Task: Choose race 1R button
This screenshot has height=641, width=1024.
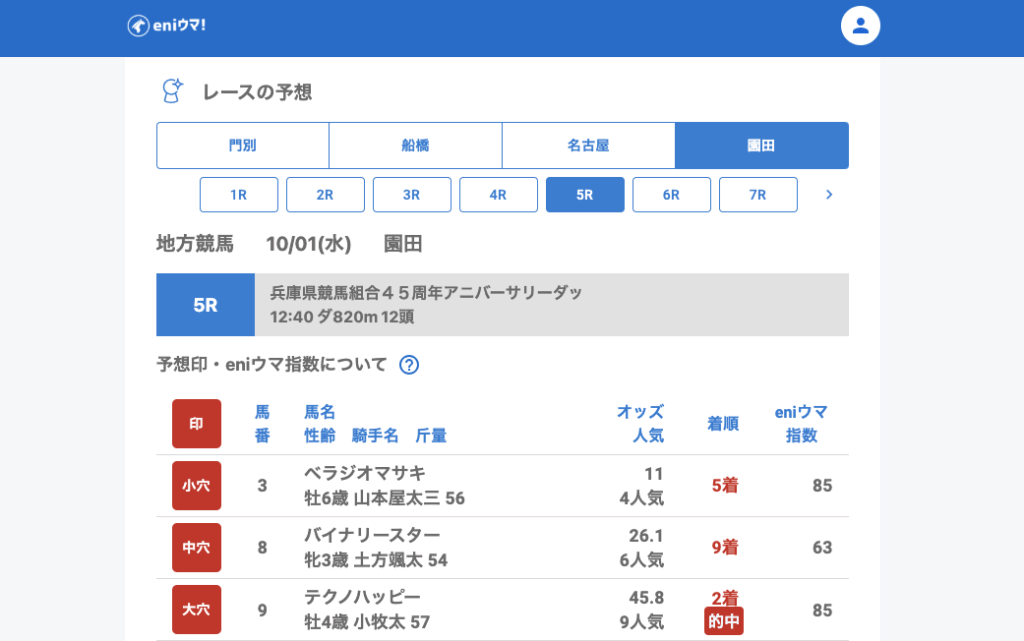Action: (x=238, y=195)
